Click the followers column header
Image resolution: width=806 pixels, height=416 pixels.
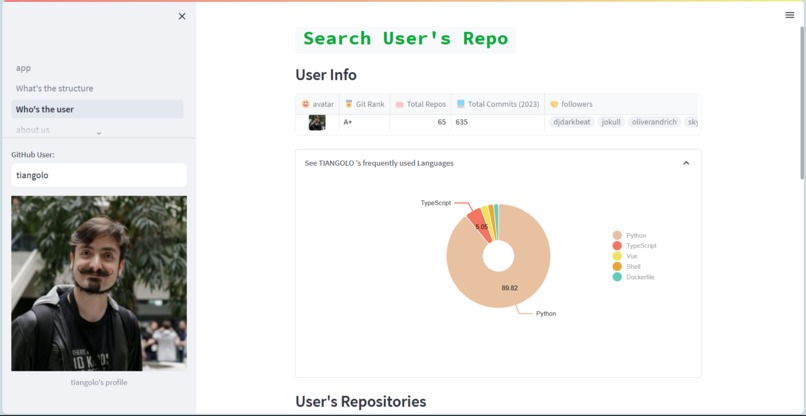(x=621, y=104)
